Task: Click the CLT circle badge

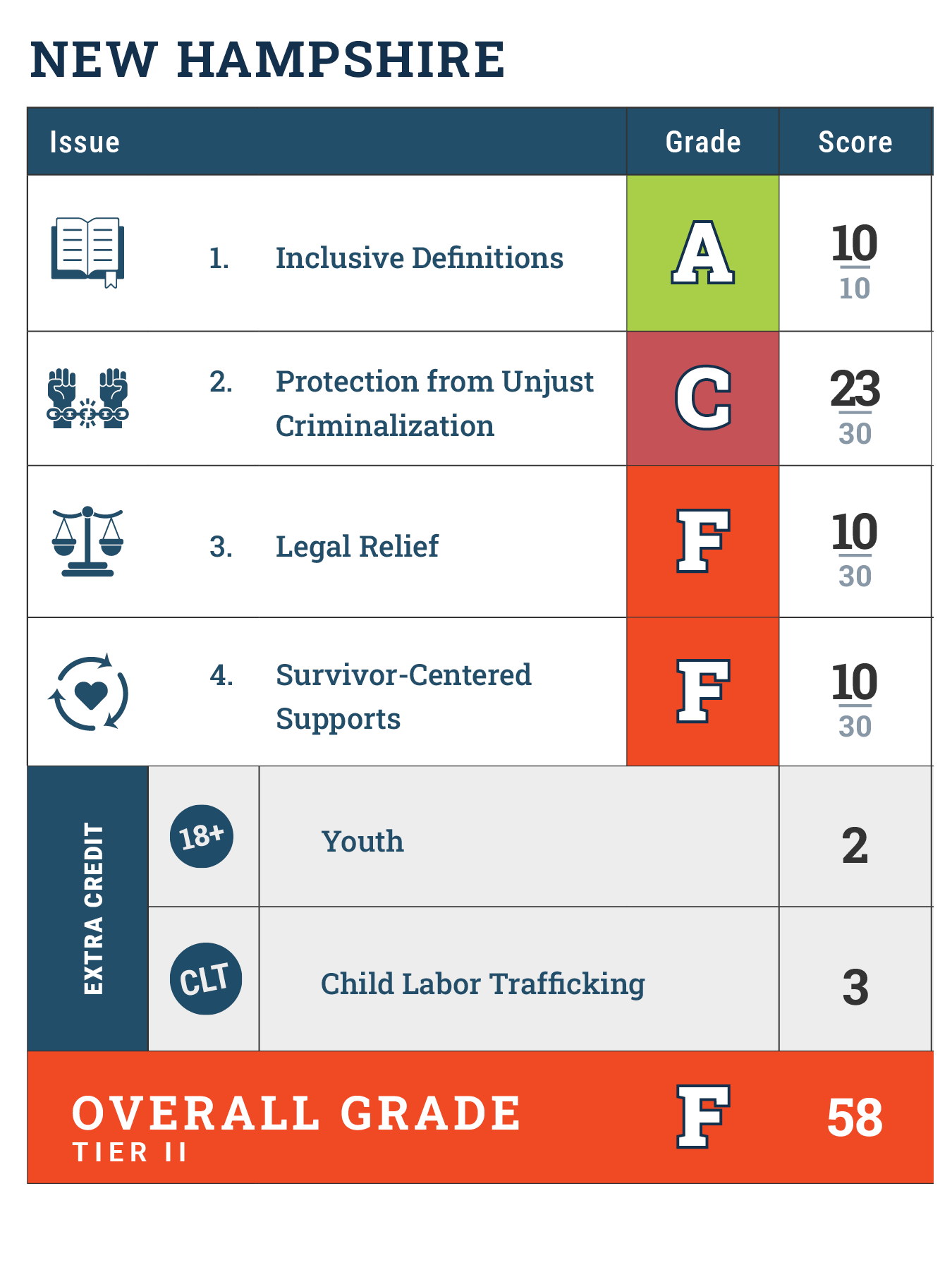Action: pos(205,979)
